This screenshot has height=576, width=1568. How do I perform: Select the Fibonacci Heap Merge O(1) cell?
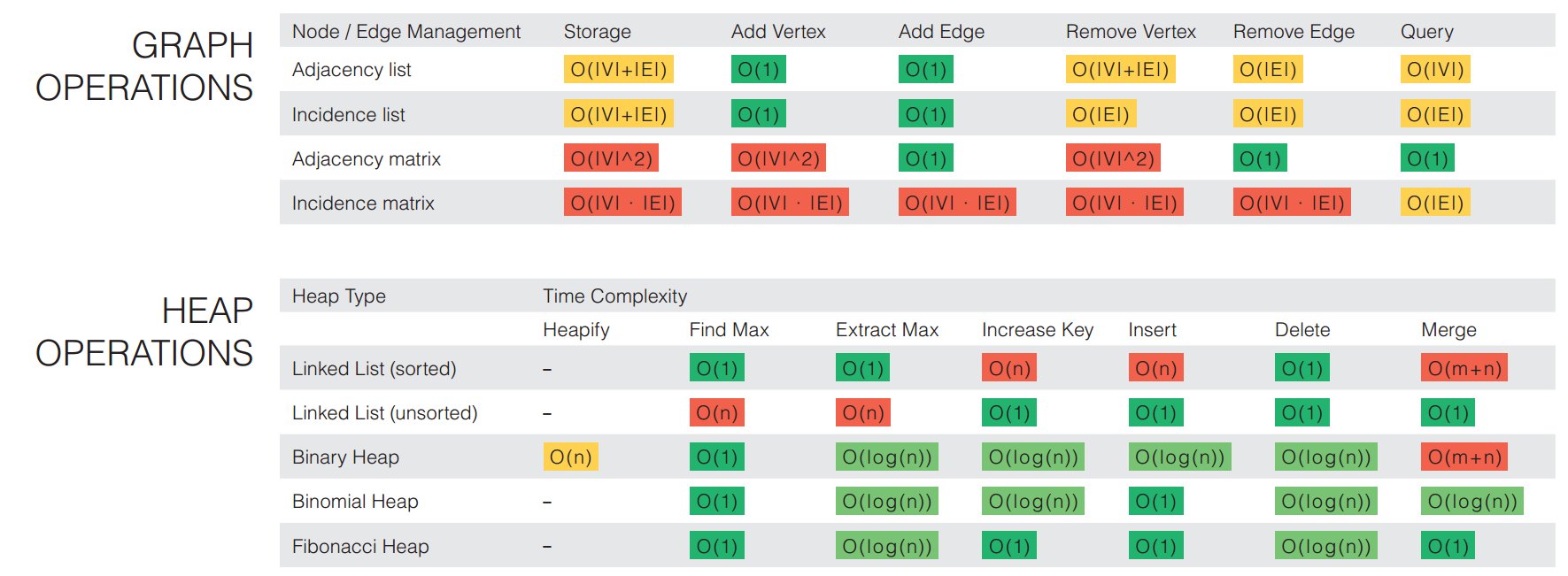(x=1448, y=546)
